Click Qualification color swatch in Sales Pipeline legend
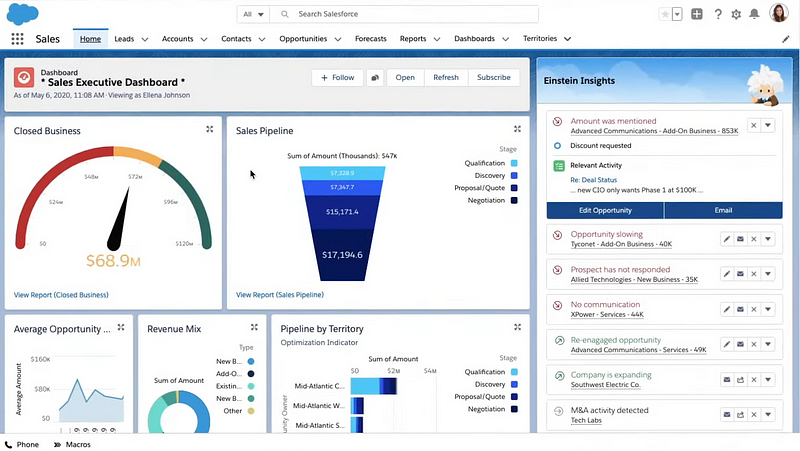800x451 pixels. pyautogui.click(x=514, y=163)
